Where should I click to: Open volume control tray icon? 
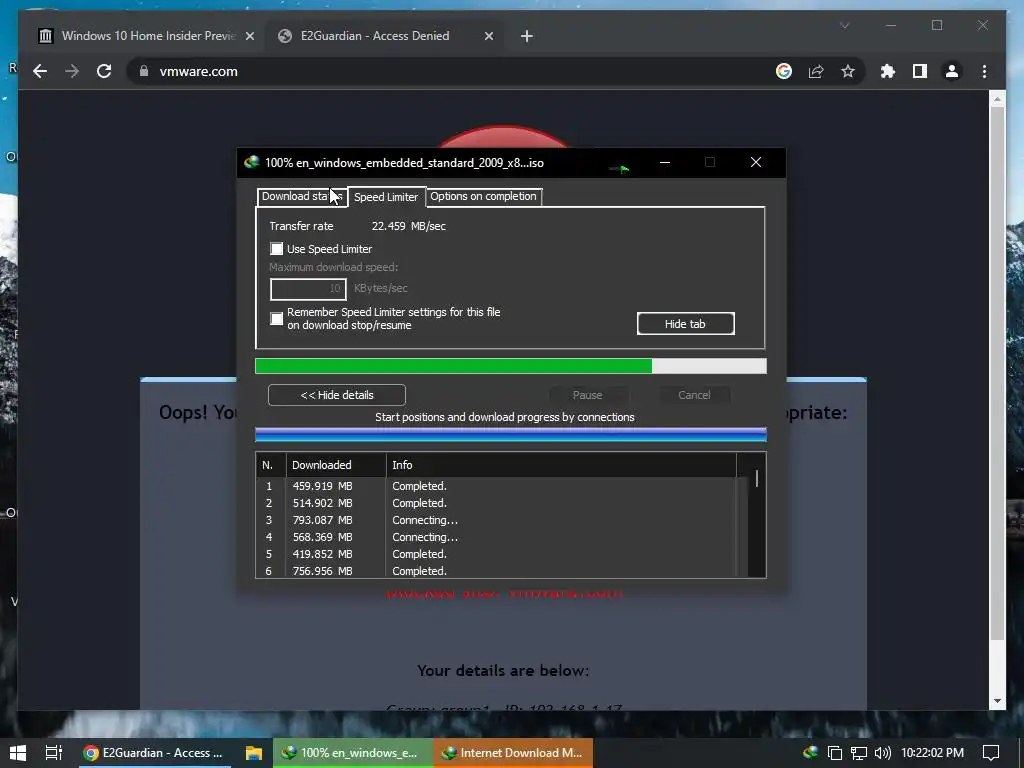(883, 753)
